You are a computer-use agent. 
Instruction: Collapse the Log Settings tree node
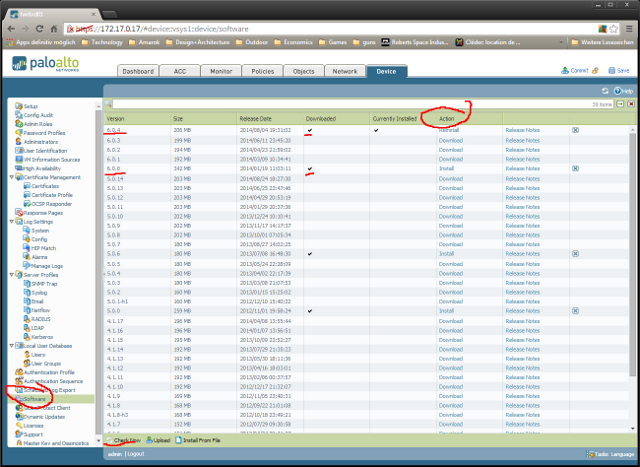click(9, 222)
